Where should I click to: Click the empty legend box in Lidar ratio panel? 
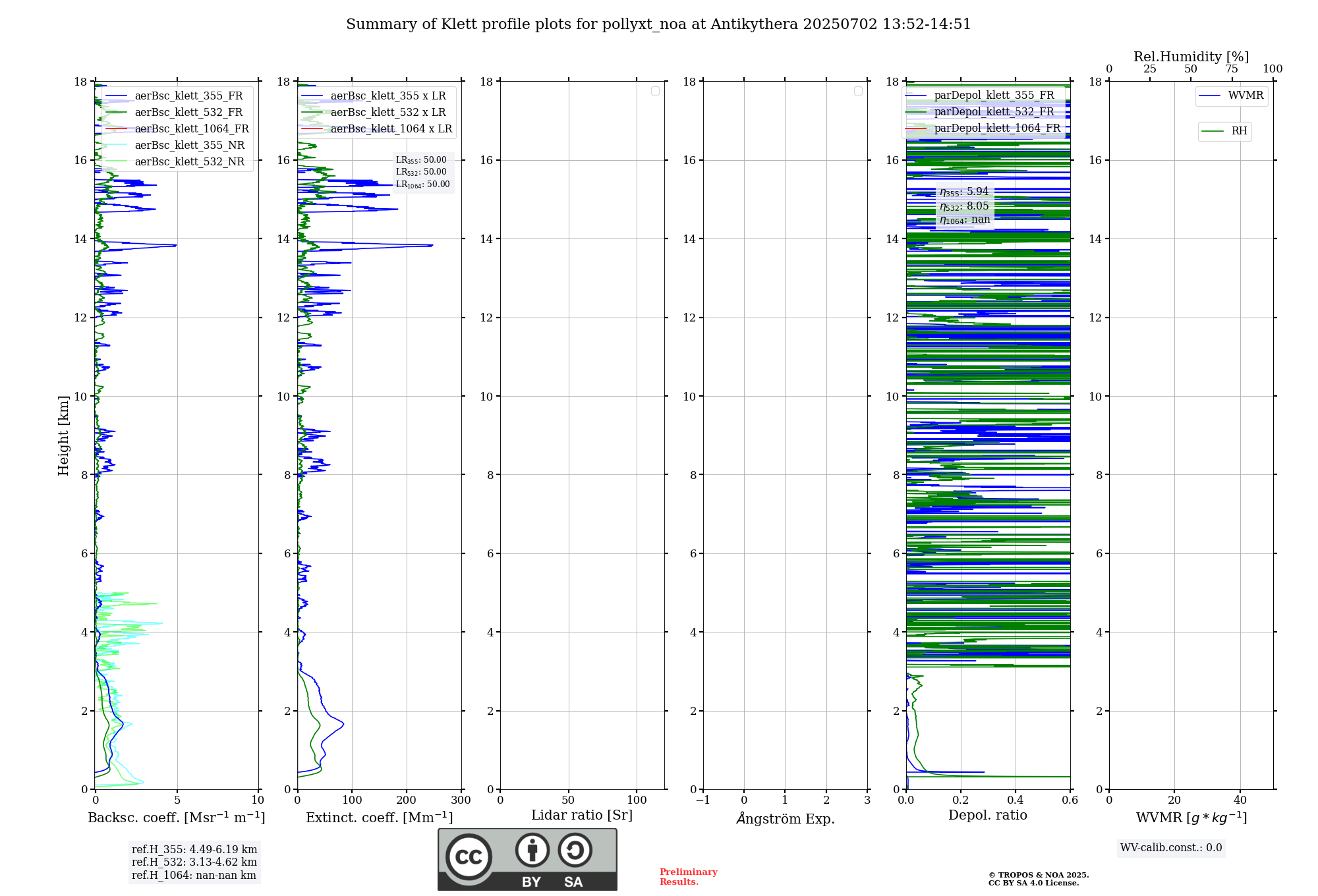tap(655, 91)
